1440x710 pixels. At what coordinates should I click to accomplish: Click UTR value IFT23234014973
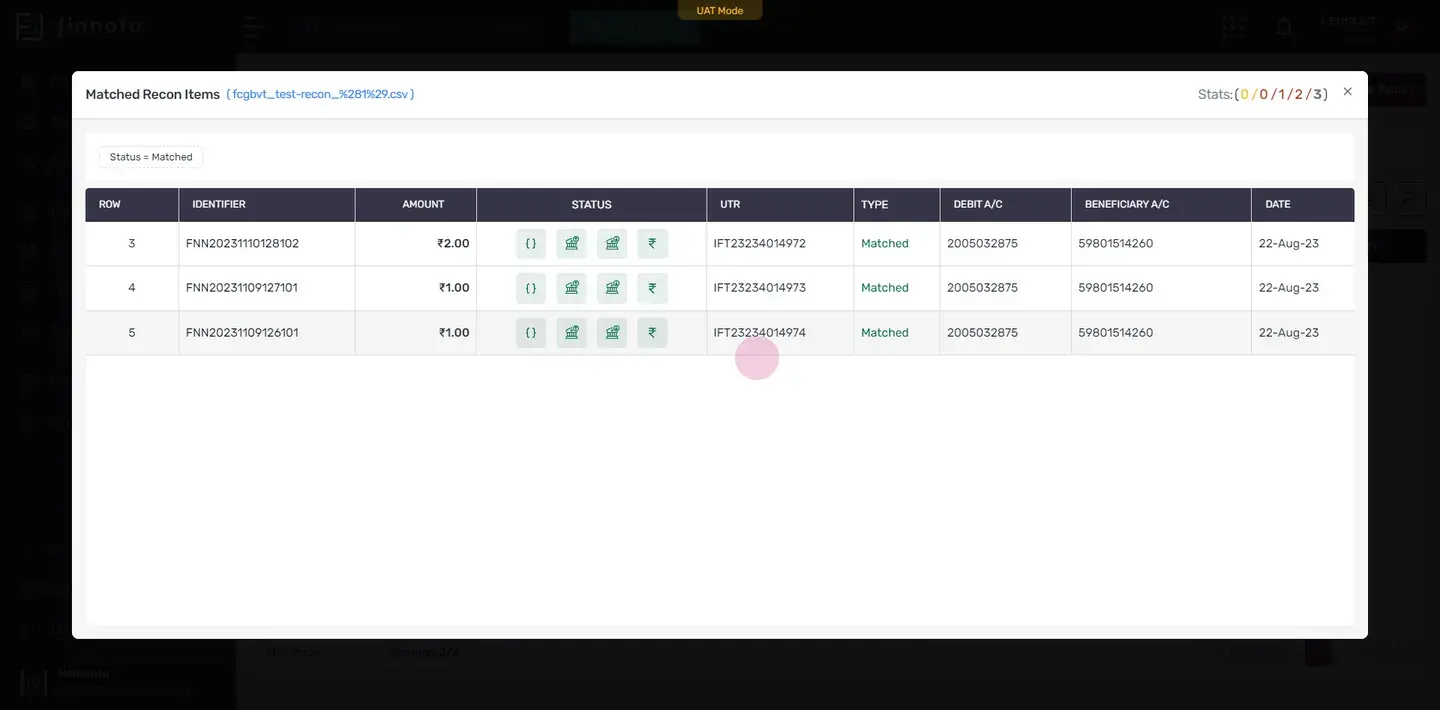[x=760, y=288]
